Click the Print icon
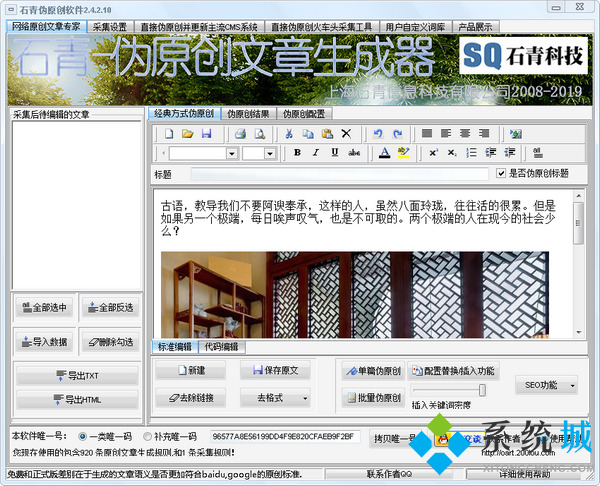The image size is (600, 486). (x=240, y=134)
